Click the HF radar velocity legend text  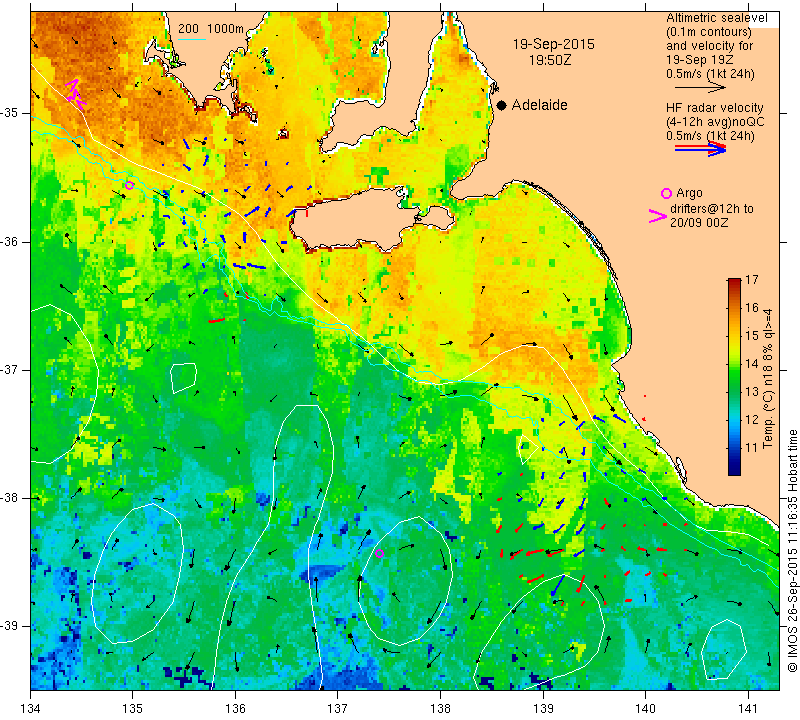[x=714, y=108]
